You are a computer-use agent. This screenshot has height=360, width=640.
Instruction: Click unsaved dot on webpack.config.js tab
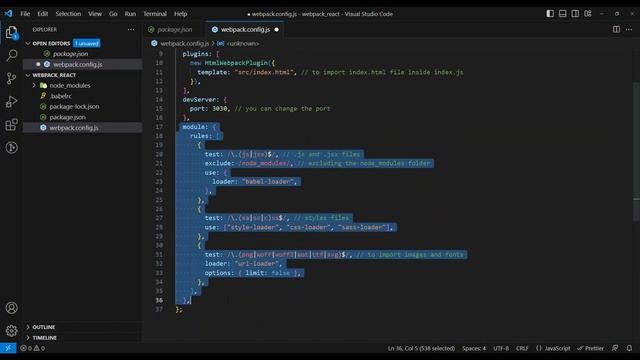(277, 29)
